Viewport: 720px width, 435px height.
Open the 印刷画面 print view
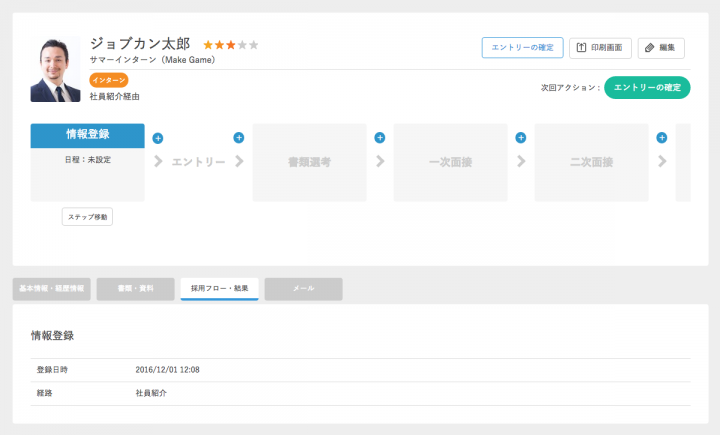(x=600, y=47)
